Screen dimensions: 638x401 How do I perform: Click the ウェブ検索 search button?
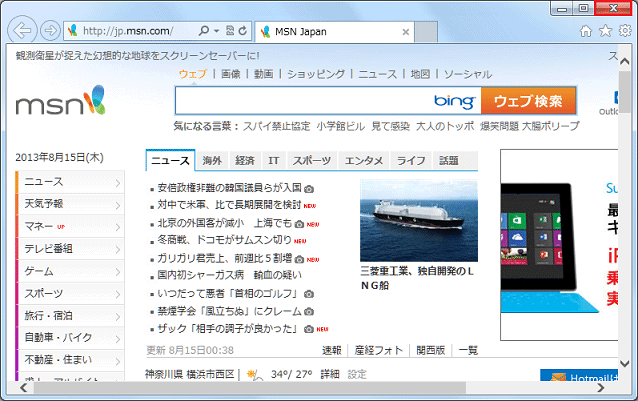pyautogui.click(x=528, y=100)
